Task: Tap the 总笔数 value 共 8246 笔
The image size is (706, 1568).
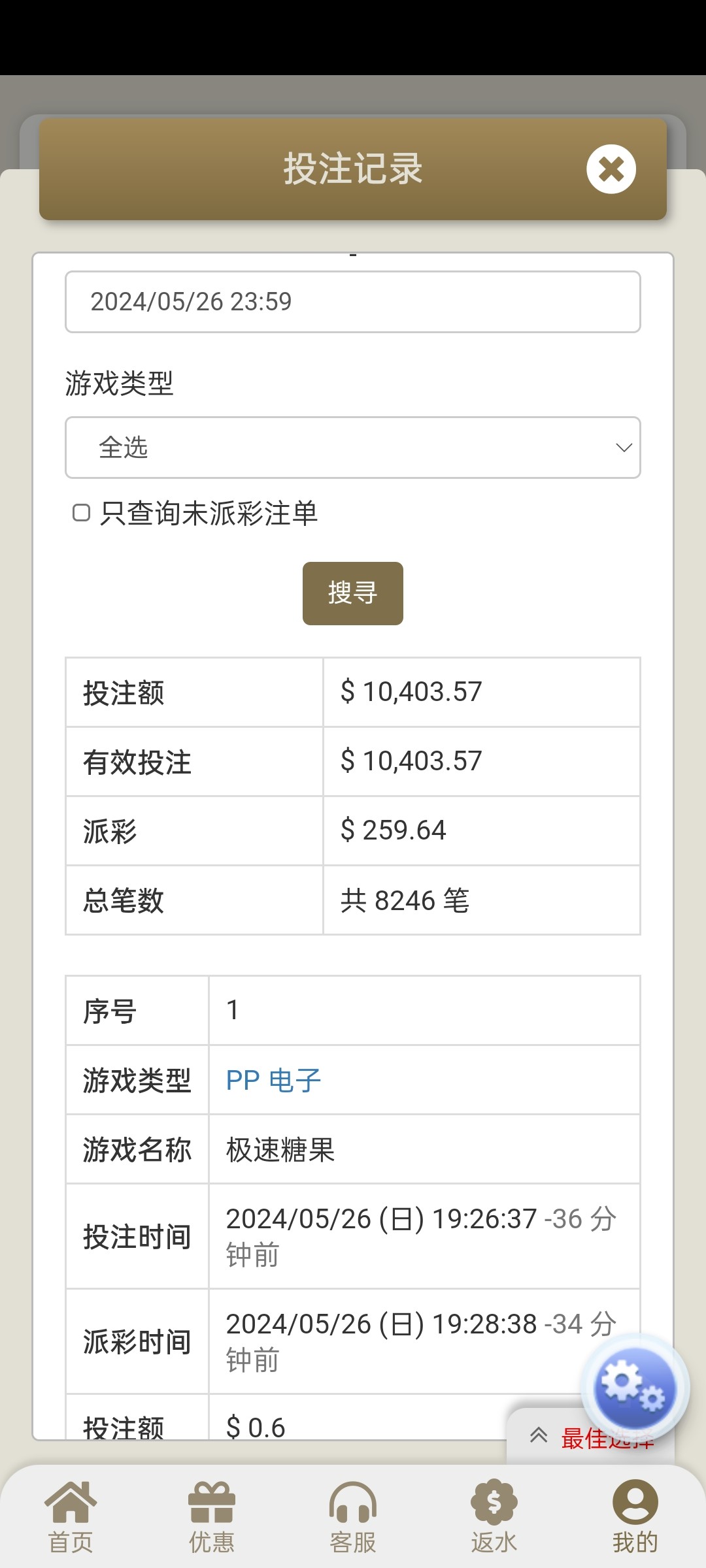Action: [x=405, y=901]
